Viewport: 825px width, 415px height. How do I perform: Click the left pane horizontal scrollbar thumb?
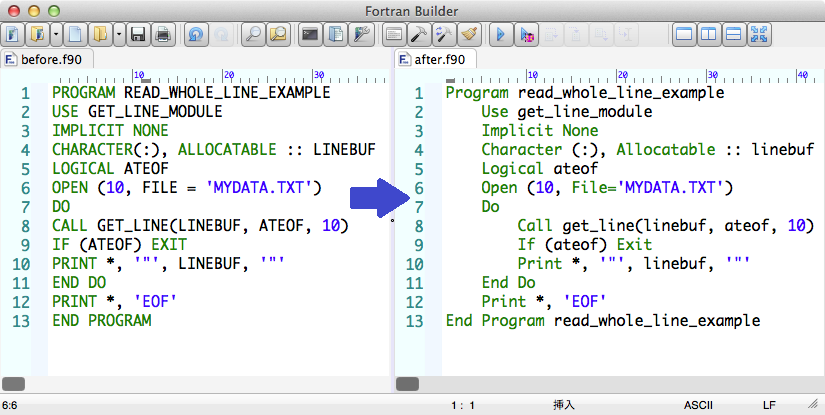[14, 384]
